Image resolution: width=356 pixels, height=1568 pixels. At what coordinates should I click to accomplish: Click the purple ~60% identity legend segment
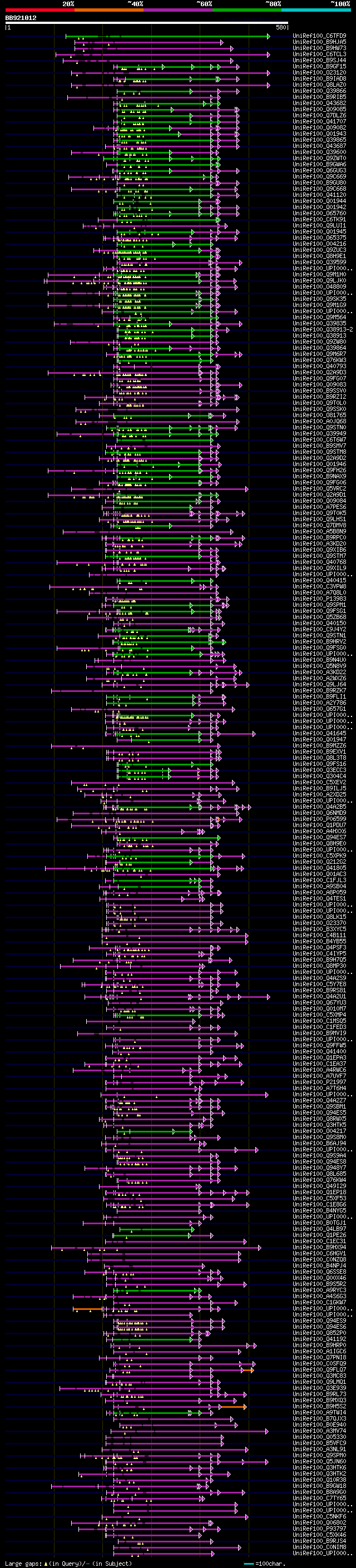tap(177, 10)
